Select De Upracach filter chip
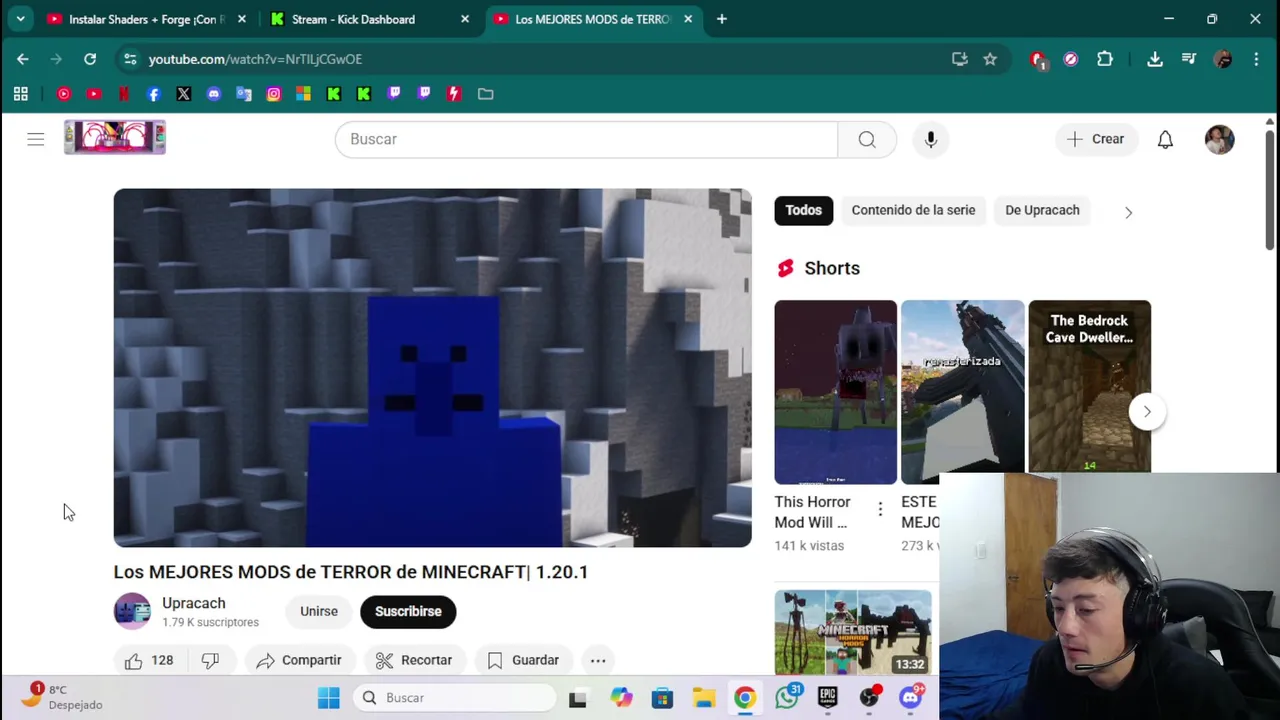This screenshot has width=1280, height=720. (1042, 210)
